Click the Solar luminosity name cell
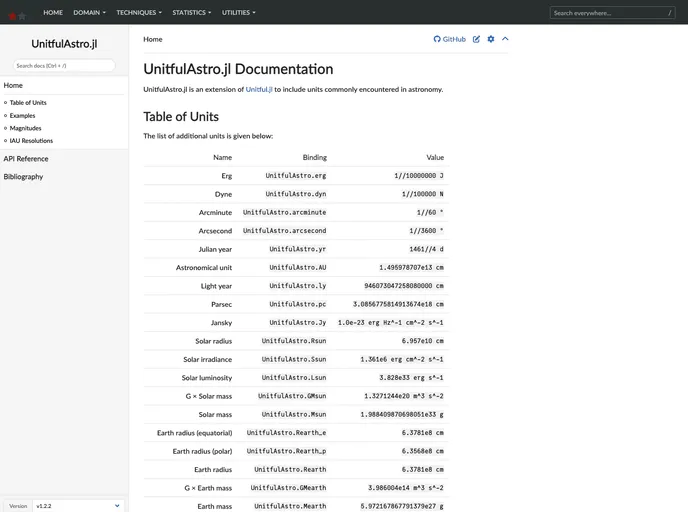The width and height of the screenshot is (688, 512). tap(207, 378)
